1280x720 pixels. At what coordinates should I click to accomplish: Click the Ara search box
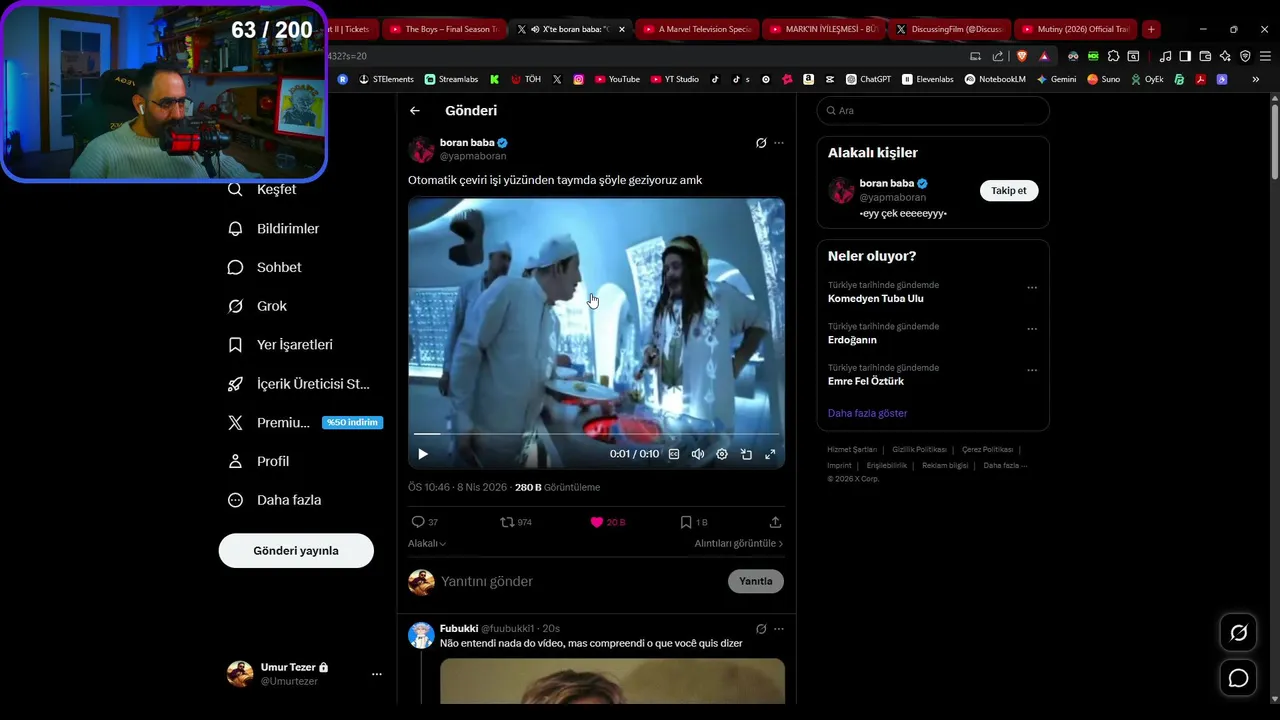(x=933, y=111)
